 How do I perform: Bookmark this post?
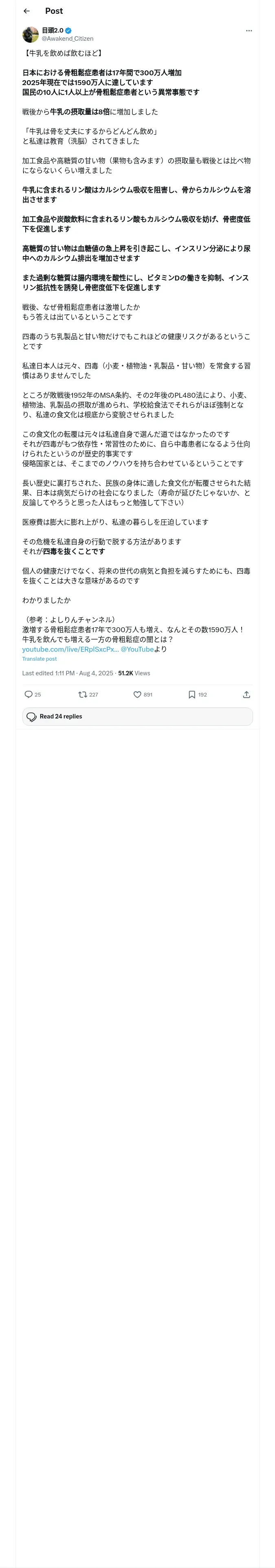click(191, 694)
